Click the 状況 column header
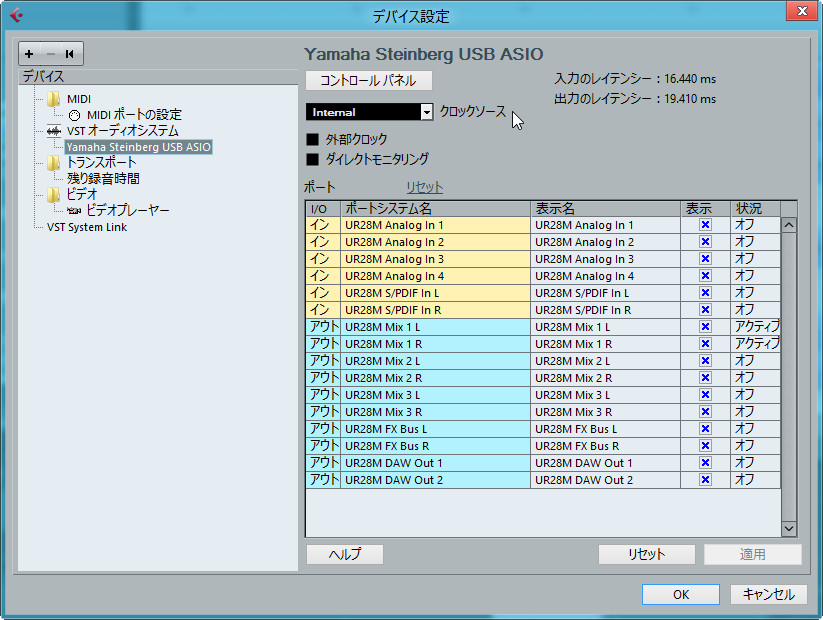 756,208
